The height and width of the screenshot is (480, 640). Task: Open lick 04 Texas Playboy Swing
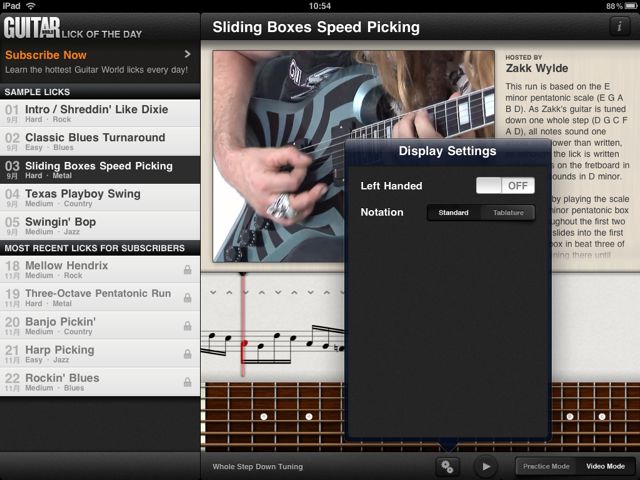100,198
